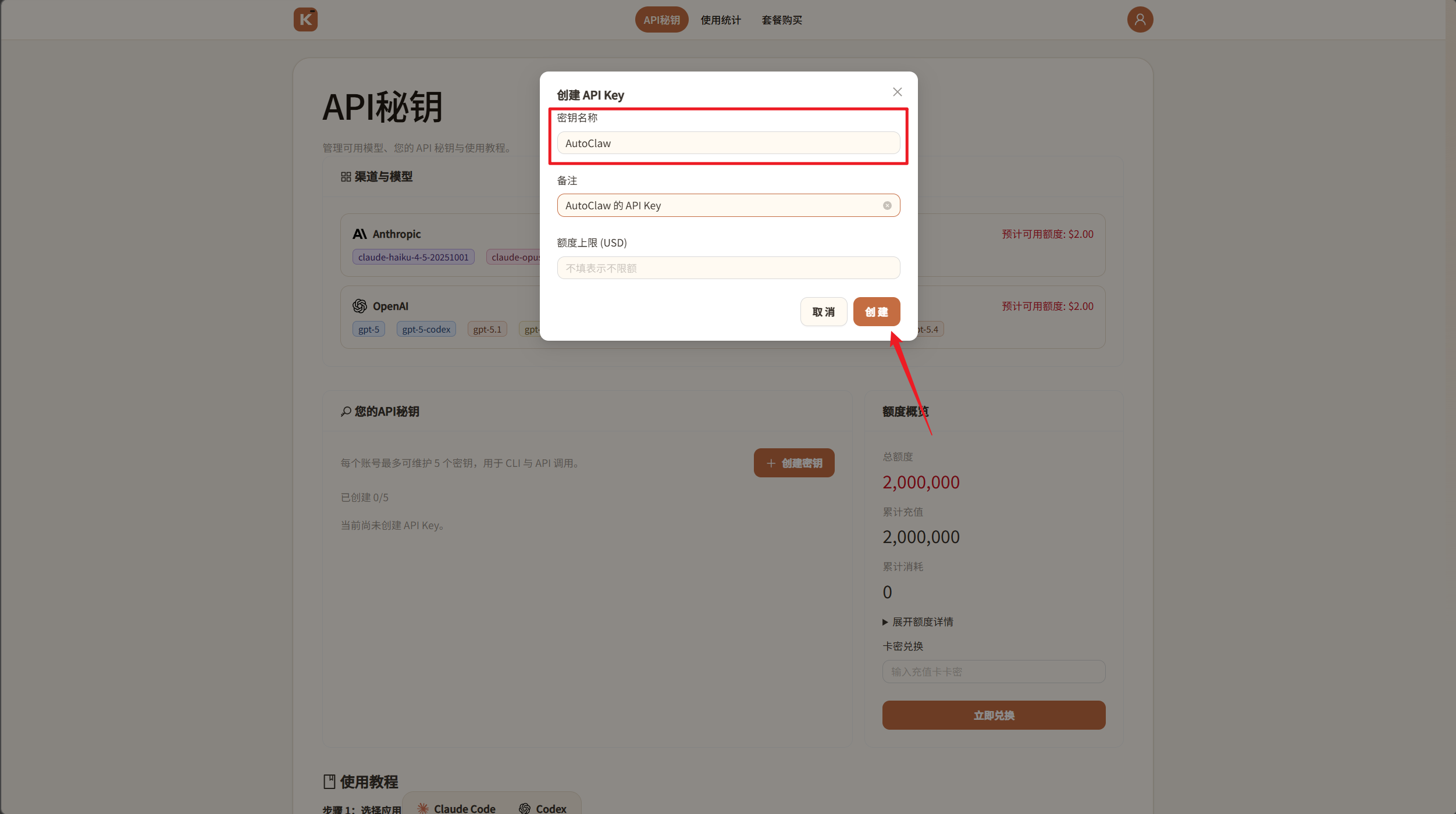The image size is (1456, 814).
Task: Open the 套餐购买 tab
Action: [x=781, y=20]
